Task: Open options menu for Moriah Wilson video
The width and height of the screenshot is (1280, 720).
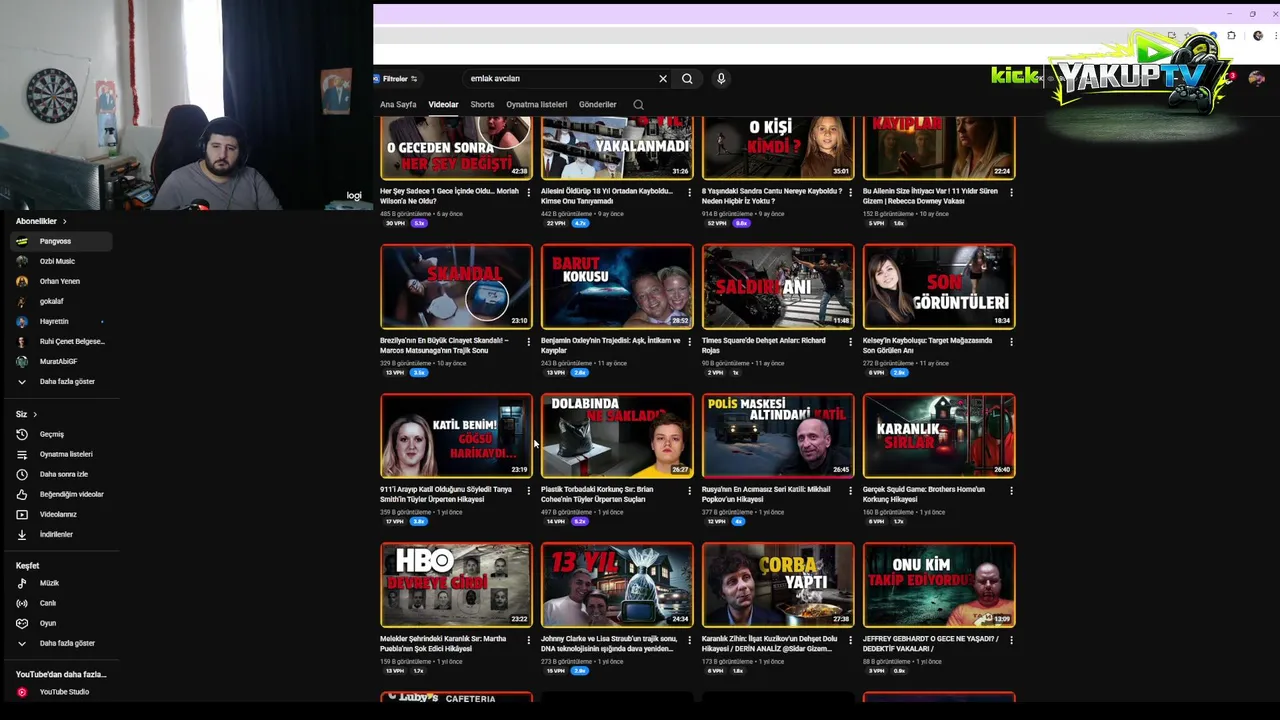Action: pos(529,192)
